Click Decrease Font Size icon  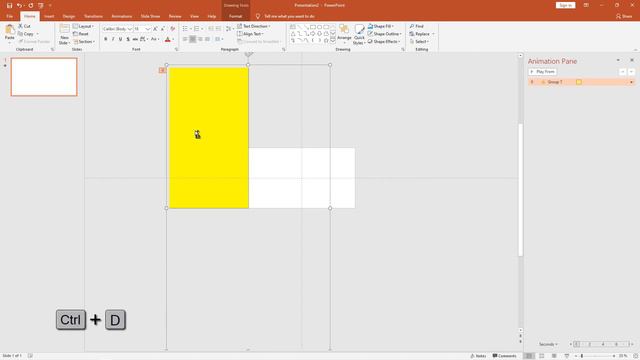coord(163,29)
